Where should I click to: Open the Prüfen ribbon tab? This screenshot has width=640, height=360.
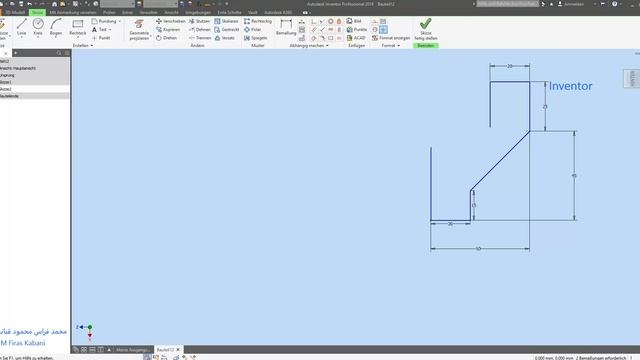point(109,12)
